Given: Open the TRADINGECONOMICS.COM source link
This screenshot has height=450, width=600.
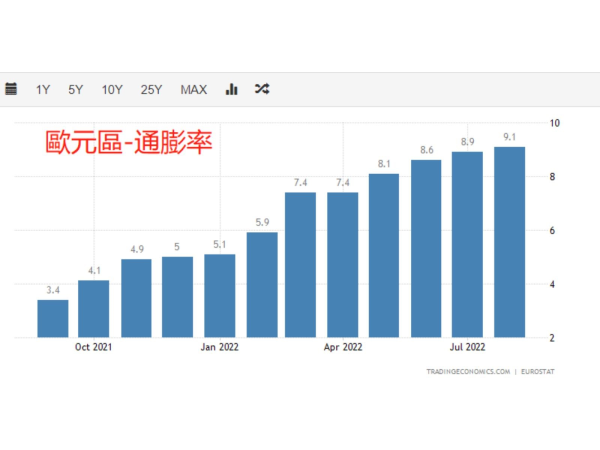Looking at the screenshot, I should point(468,371).
